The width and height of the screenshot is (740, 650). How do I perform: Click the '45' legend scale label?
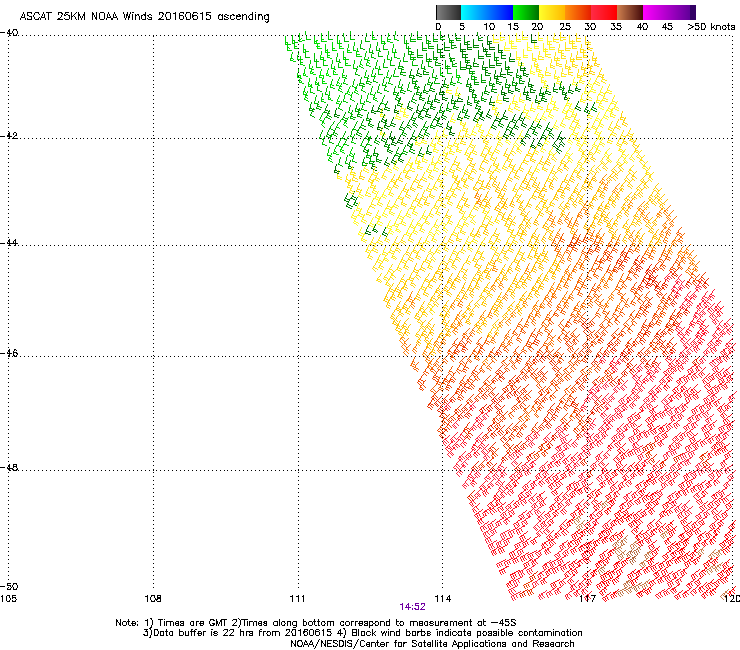(x=667, y=27)
